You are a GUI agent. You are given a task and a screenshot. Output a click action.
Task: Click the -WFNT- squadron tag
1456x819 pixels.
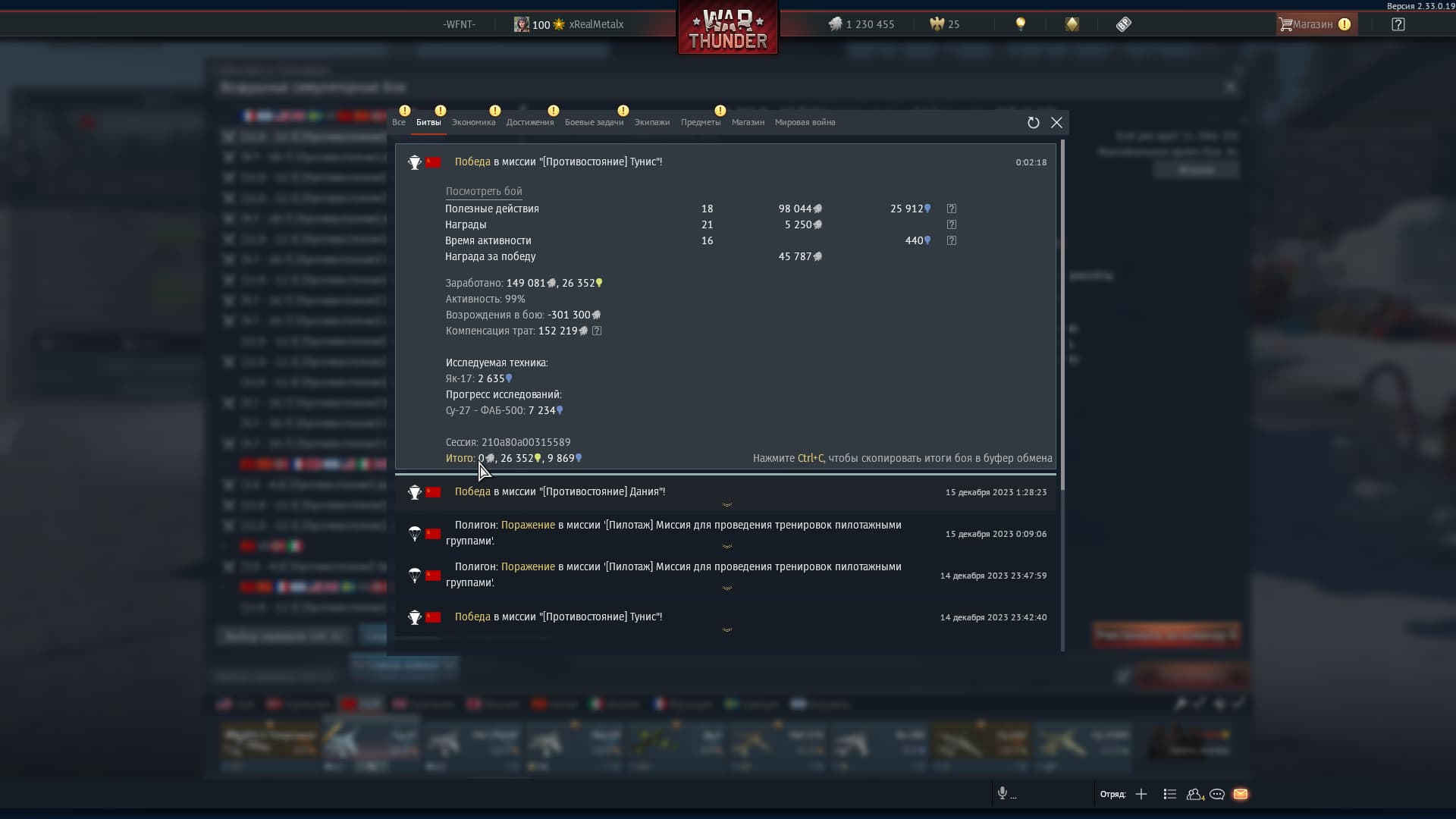[x=459, y=24]
